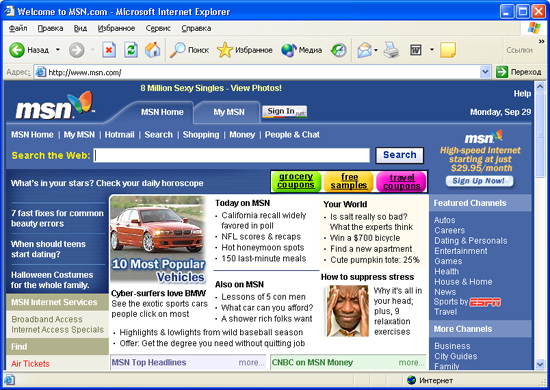Expand the address bar dropdown arrow
Image resolution: width=550 pixels, height=390 pixels.
[x=485, y=72]
